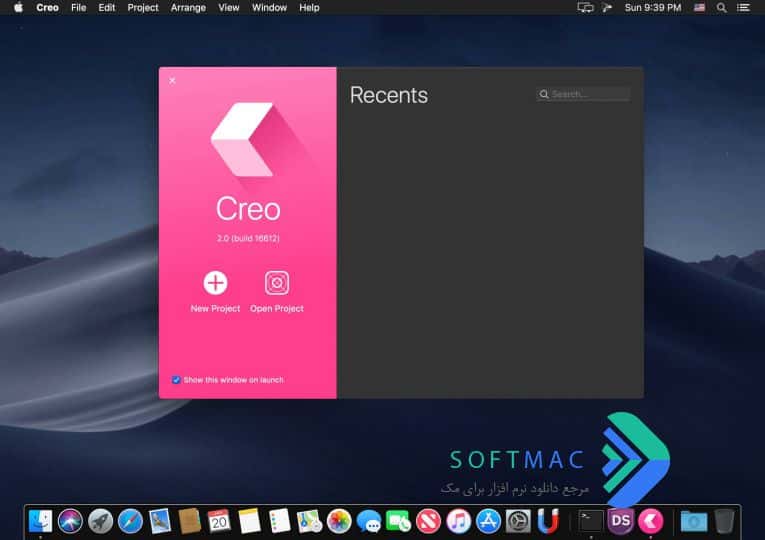
Task: Open the Mail stamp icon in dock
Action: click(x=160, y=520)
